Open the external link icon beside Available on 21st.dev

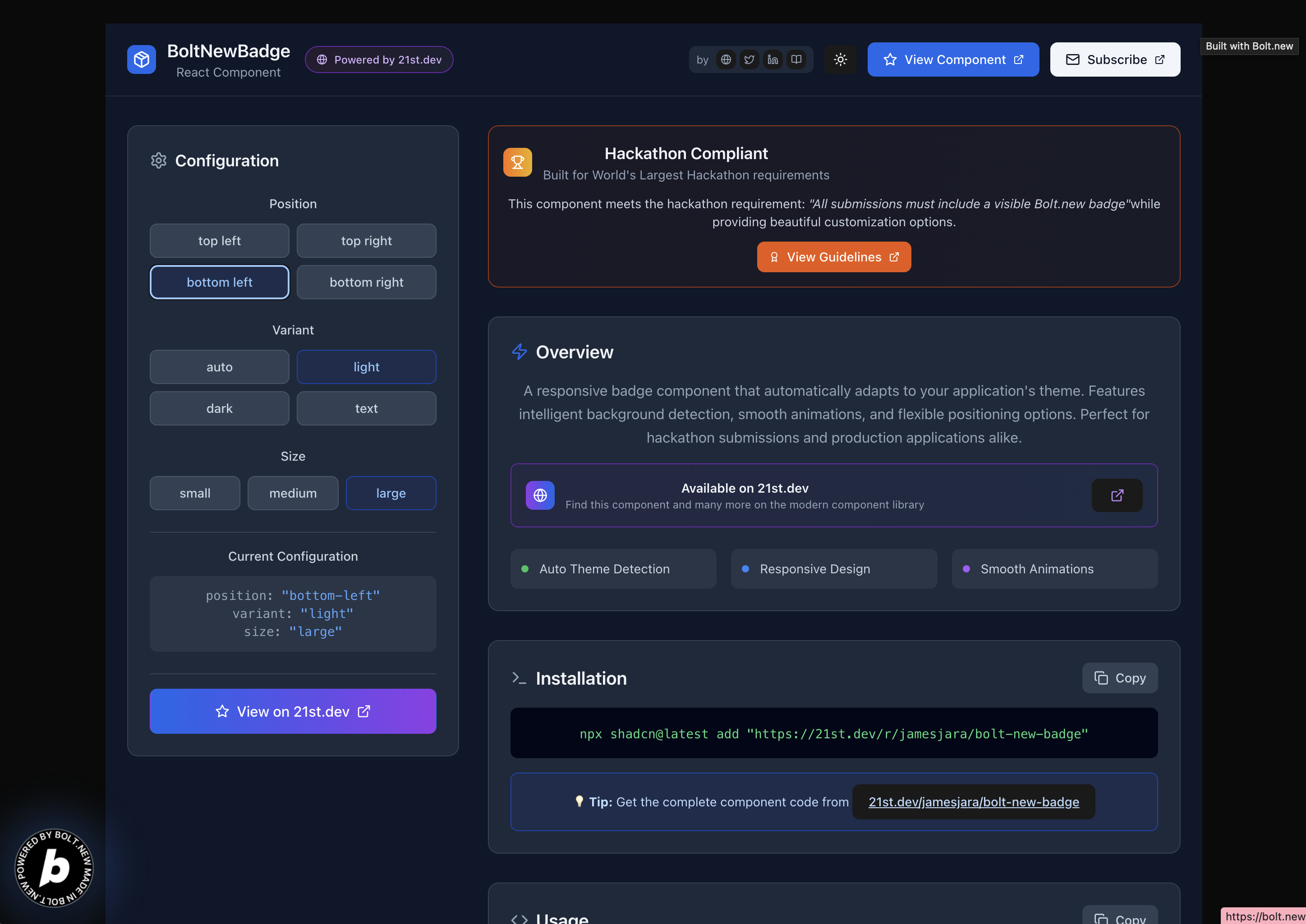coord(1117,495)
